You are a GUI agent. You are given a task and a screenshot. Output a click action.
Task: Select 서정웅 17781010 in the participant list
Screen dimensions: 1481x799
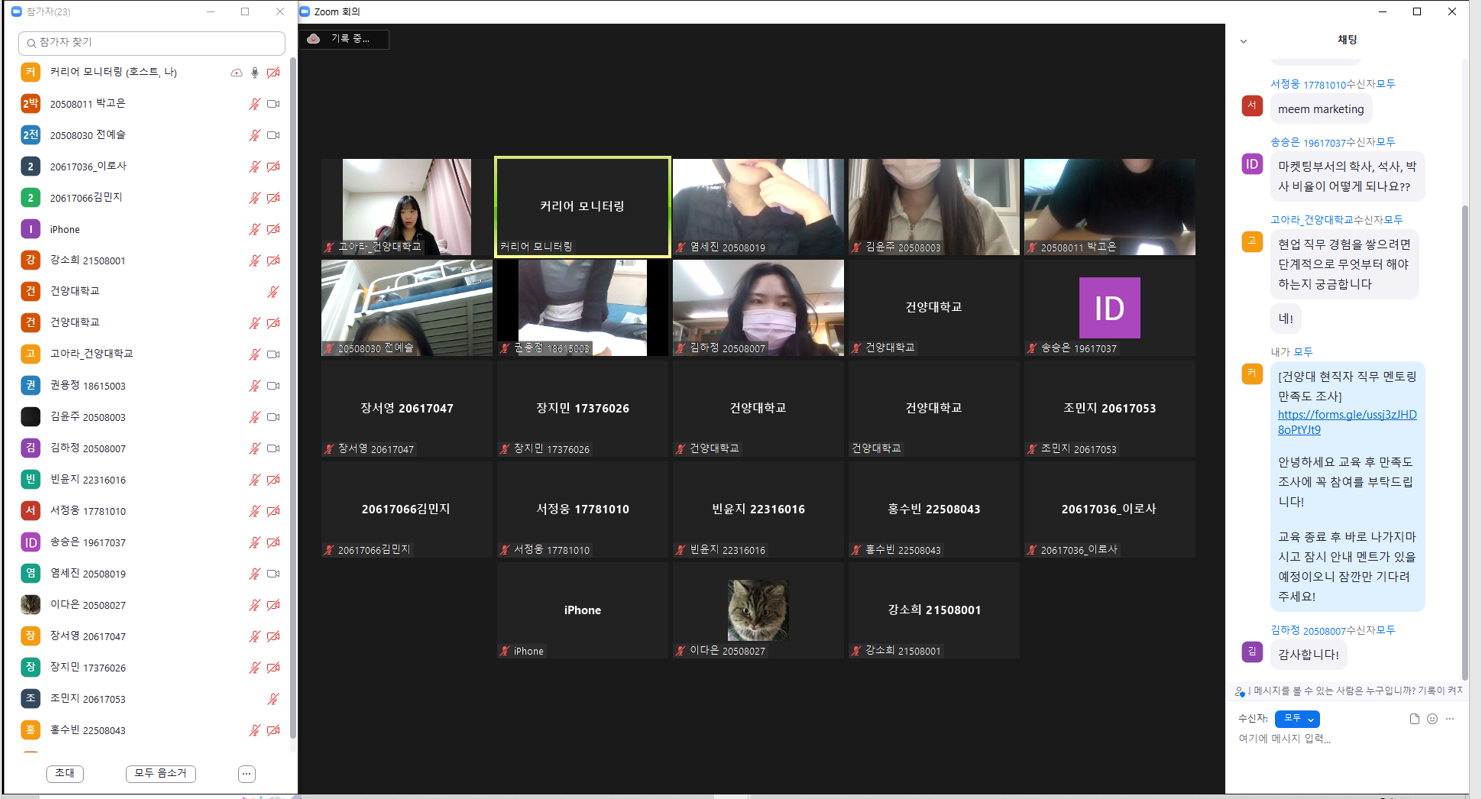tap(88, 511)
